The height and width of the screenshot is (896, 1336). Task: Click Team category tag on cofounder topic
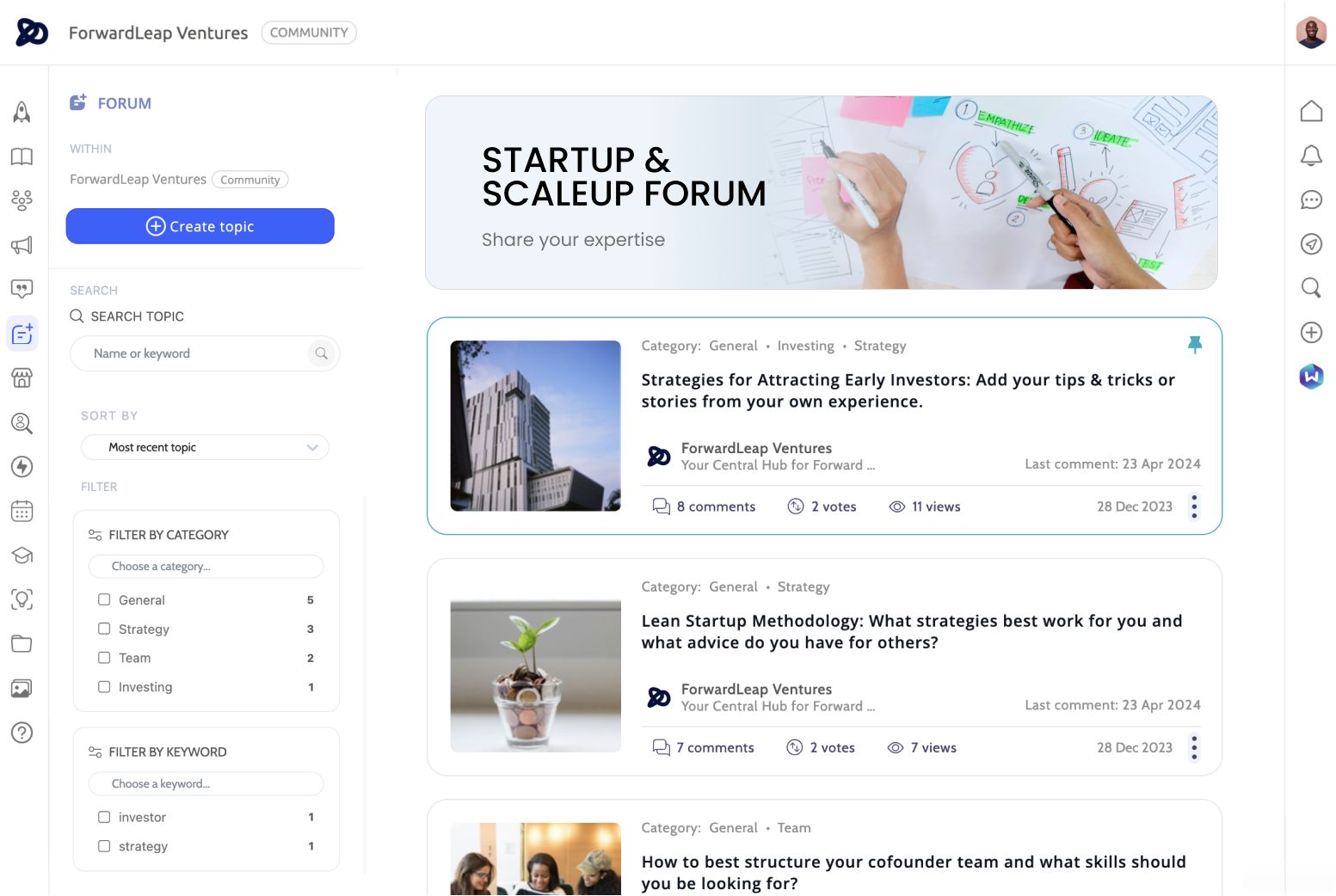794,827
